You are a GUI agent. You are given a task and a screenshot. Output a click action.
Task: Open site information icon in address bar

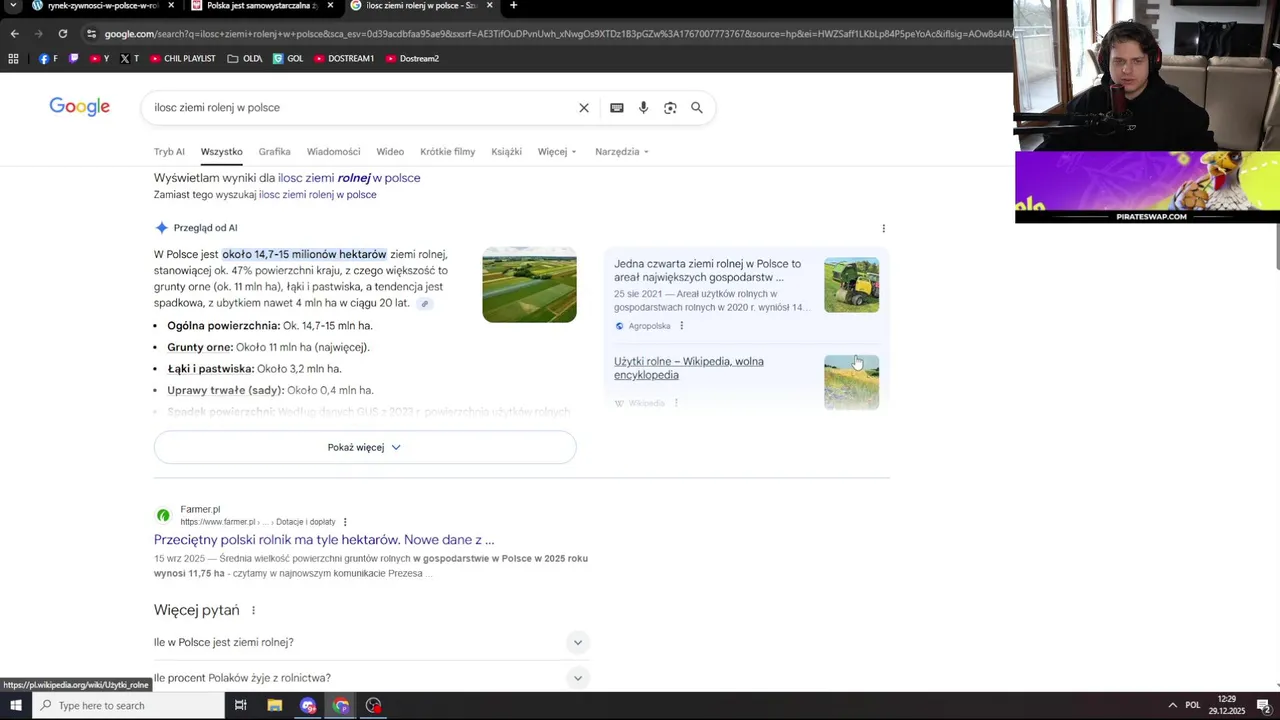(x=91, y=34)
